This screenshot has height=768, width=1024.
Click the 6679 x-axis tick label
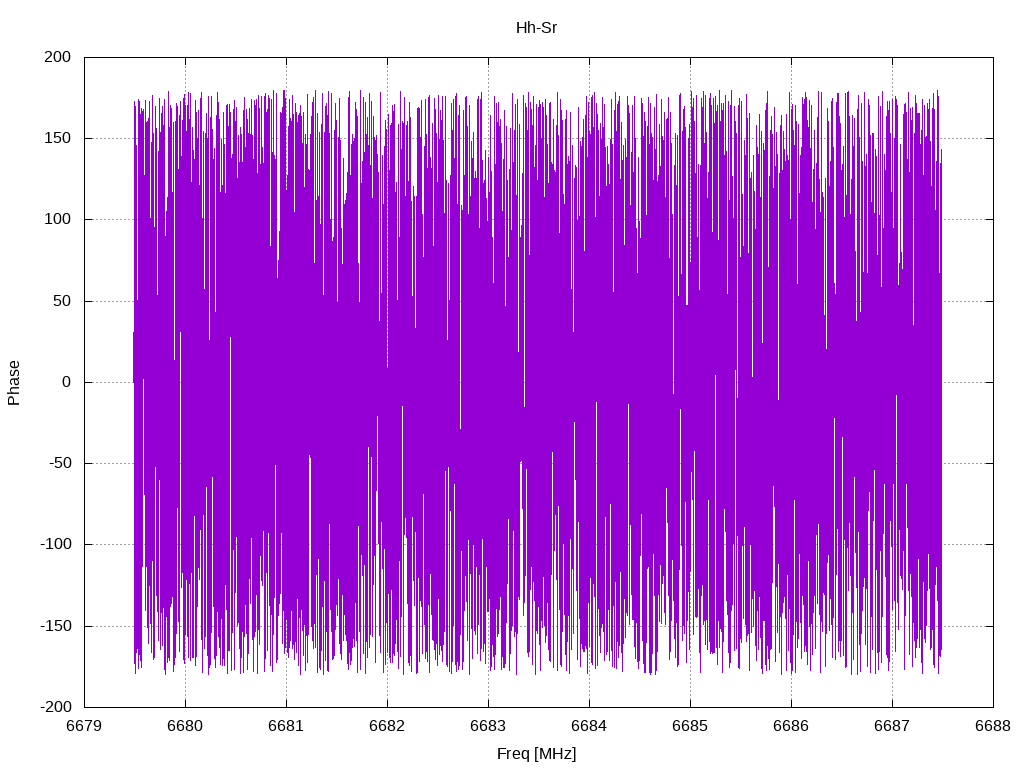pyautogui.click(x=84, y=726)
